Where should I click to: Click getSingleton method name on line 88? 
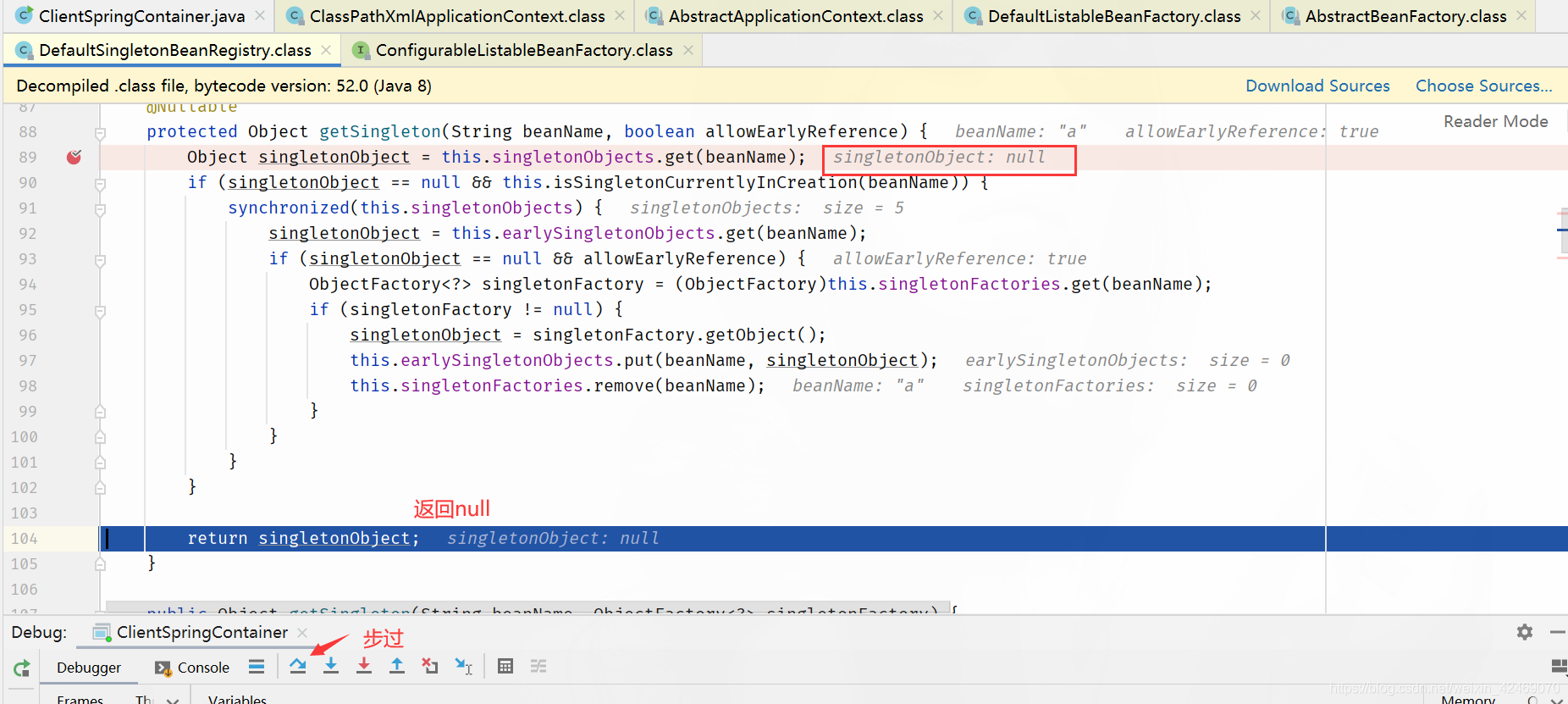380,131
